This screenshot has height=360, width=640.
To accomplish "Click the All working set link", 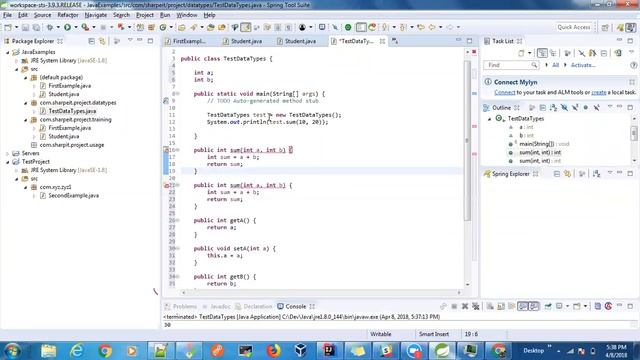I will [556, 65].
